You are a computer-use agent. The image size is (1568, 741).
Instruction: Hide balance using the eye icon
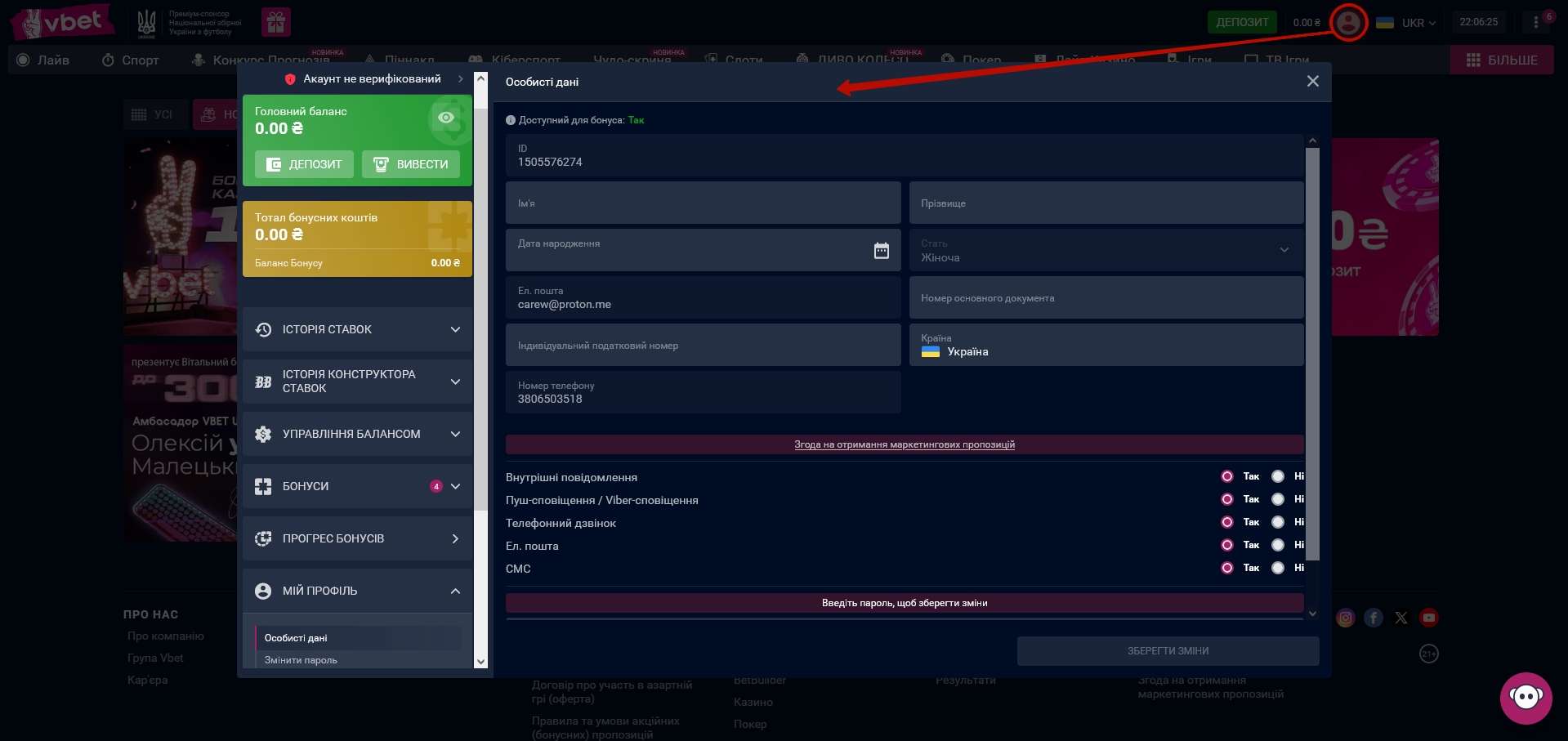[445, 118]
